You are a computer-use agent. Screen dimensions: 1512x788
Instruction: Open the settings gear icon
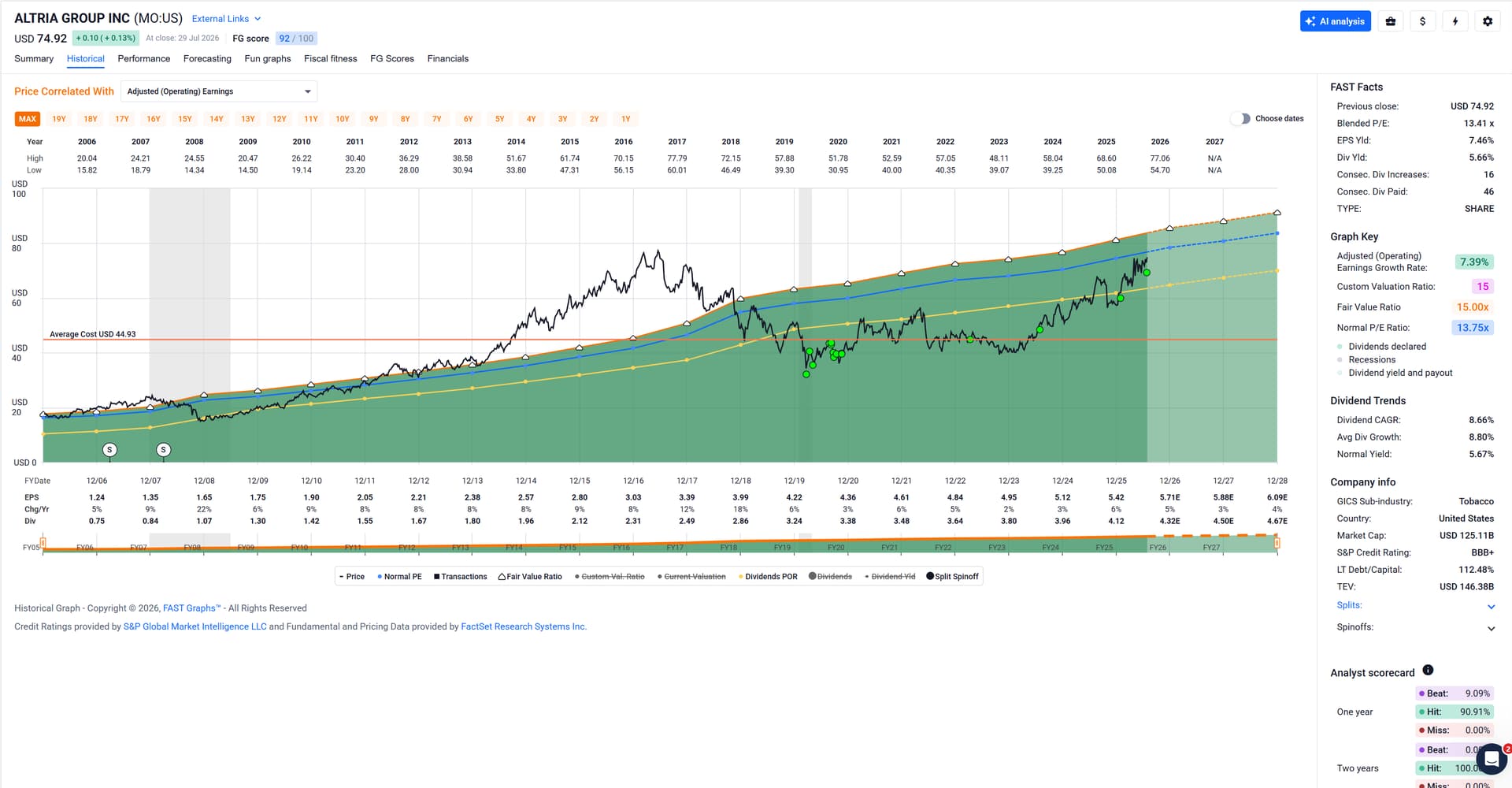1488,21
